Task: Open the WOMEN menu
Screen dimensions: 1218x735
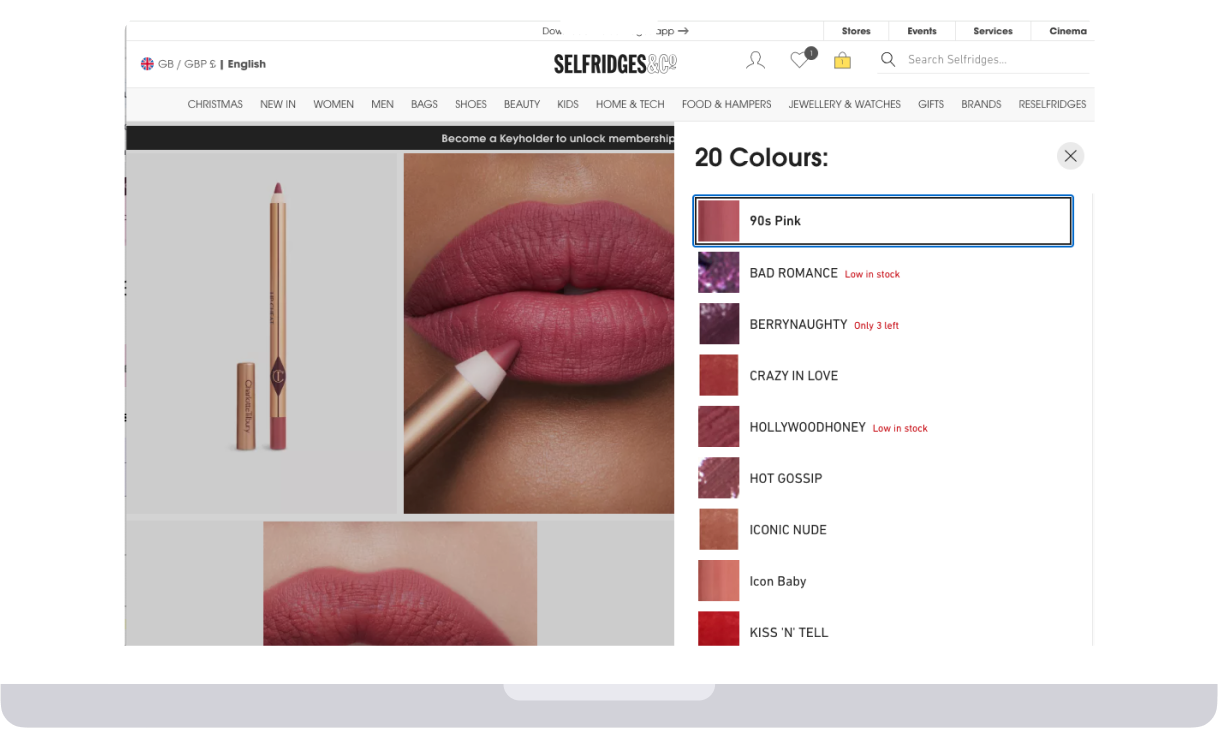Action: pyautogui.click(x=333, y=104)
